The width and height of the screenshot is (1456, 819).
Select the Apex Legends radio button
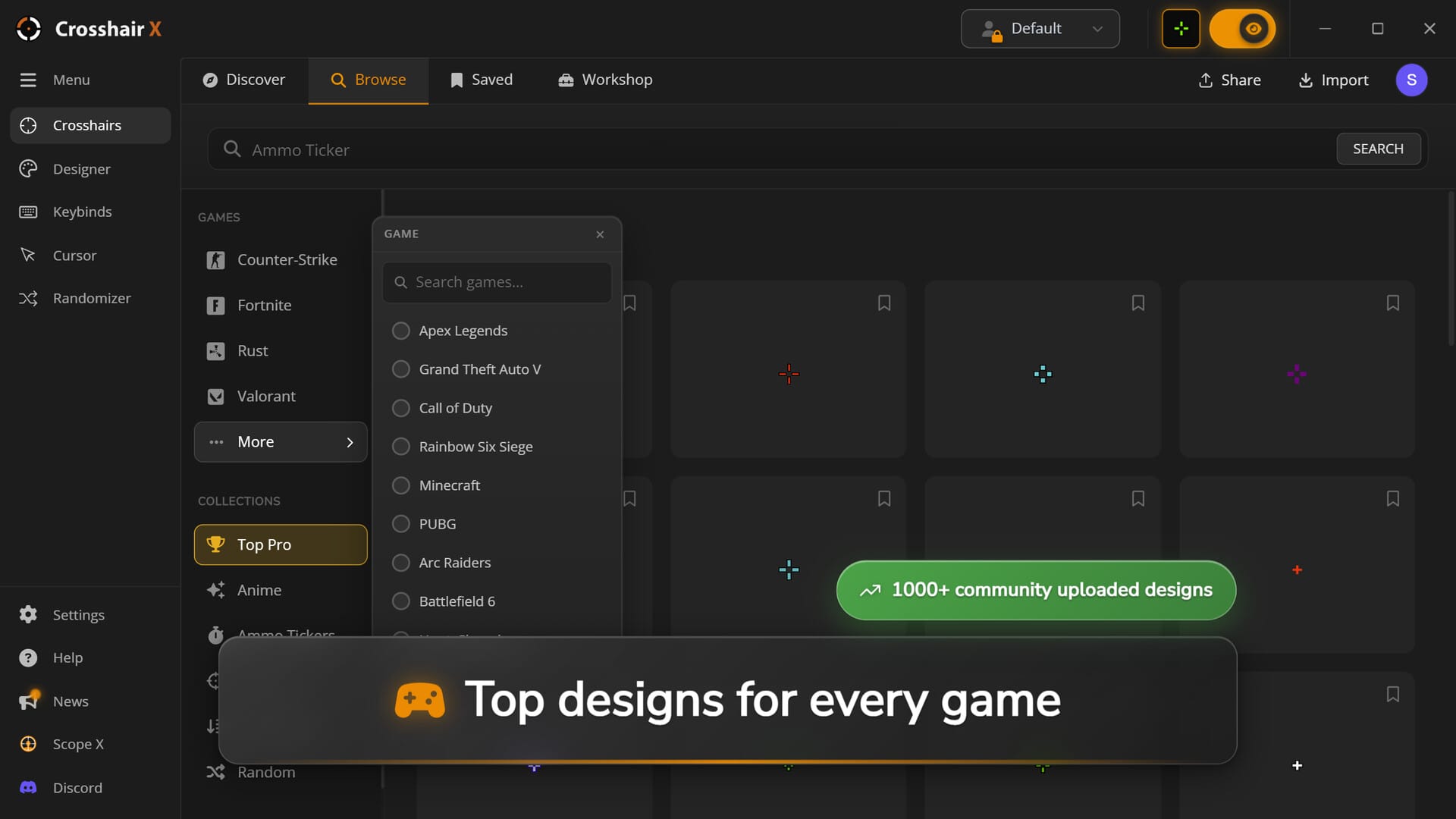point(400,331)
